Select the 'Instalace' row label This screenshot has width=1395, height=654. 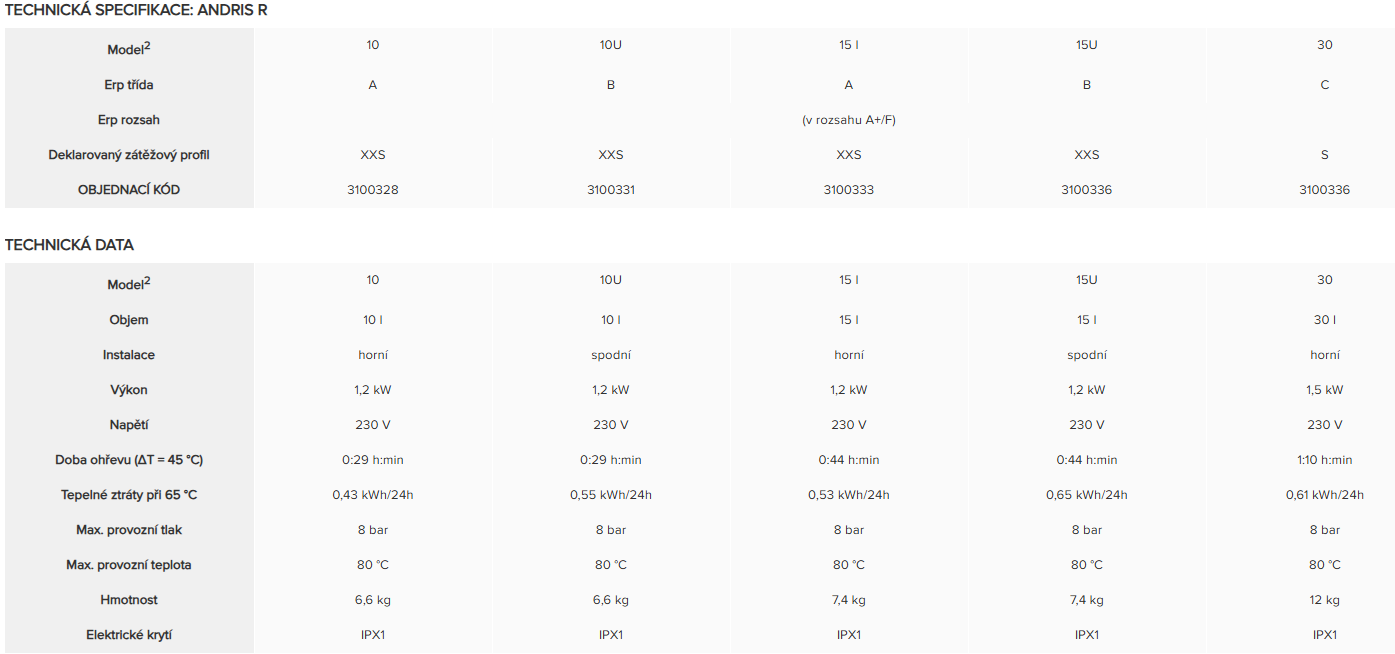129,355
